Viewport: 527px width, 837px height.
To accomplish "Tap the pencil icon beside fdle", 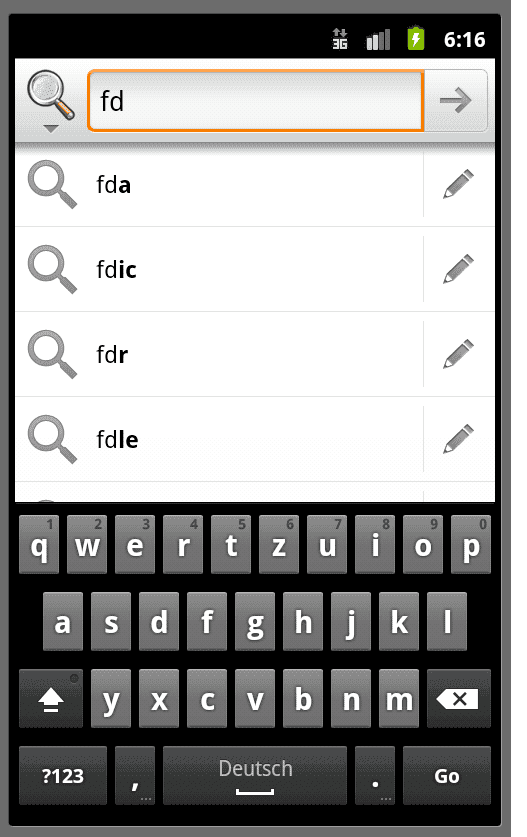I will (x=459, y=439).
